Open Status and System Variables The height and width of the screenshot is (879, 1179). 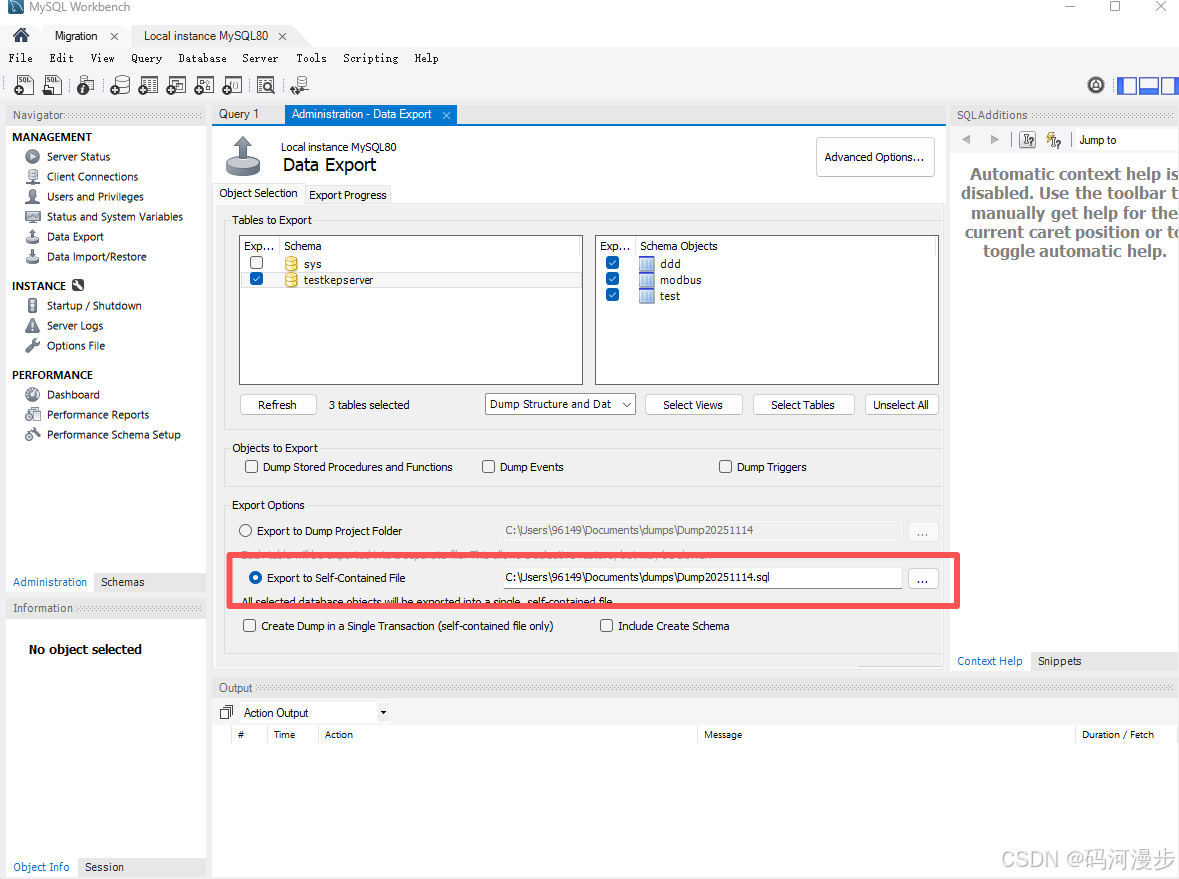(x=114, y=217)
